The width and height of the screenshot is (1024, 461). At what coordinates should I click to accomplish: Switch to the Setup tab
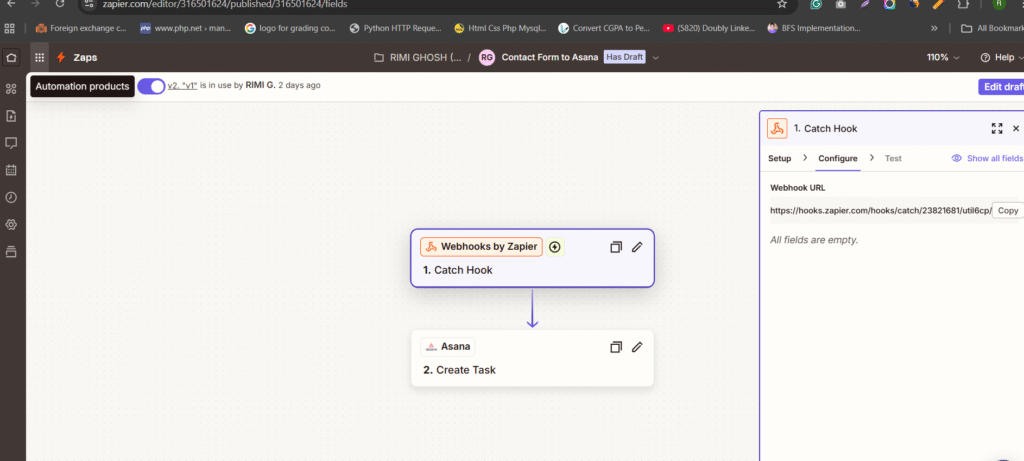779,158
